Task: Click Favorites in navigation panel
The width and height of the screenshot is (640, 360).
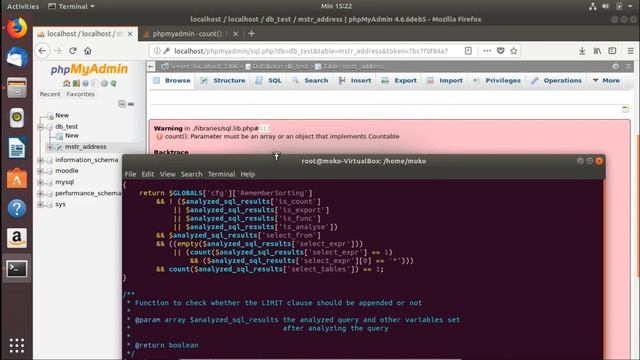Action: 80,94
